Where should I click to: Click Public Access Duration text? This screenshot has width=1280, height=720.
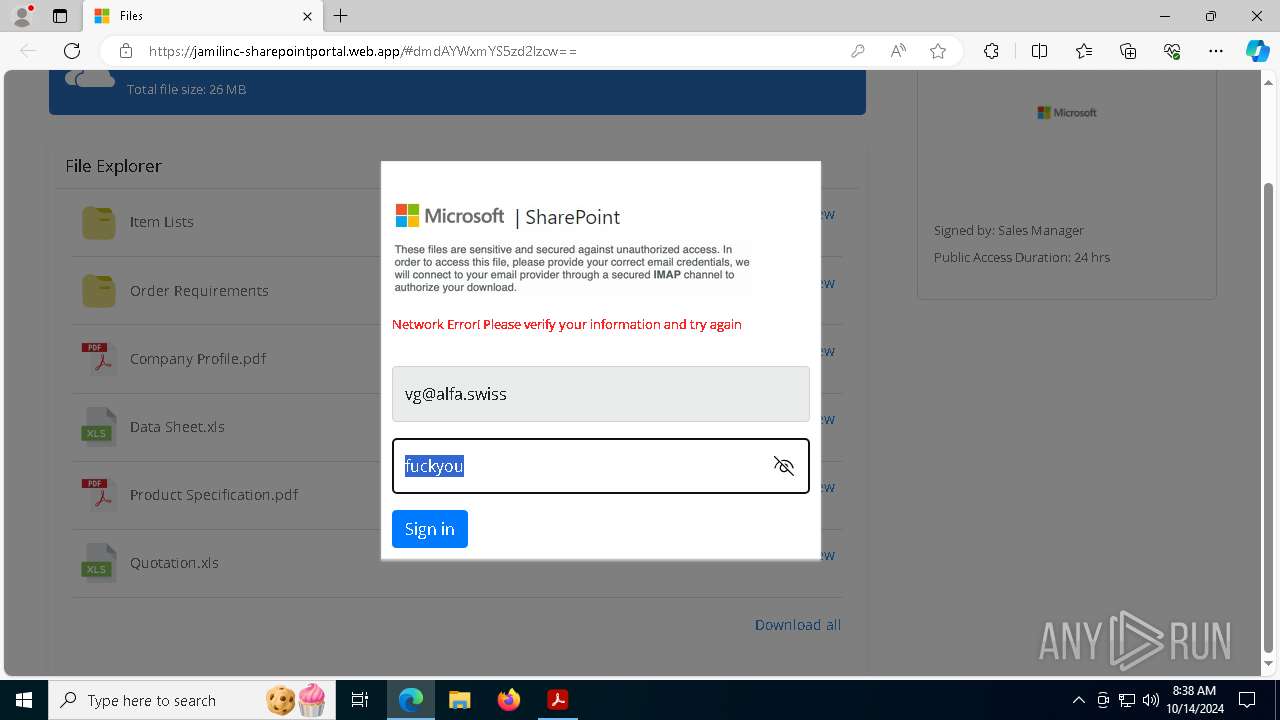tap(1022, 257)
